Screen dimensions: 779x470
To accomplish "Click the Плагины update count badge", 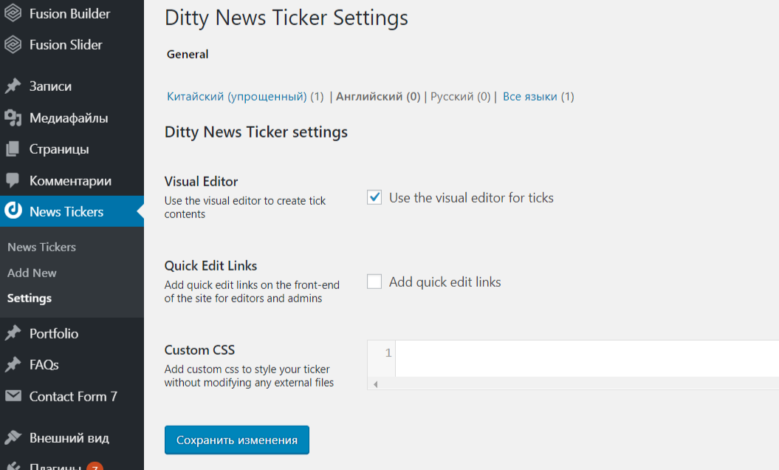I will (95, 466).
